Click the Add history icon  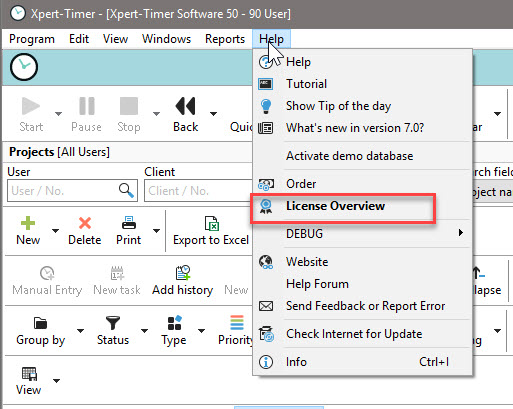click(183, 273)
